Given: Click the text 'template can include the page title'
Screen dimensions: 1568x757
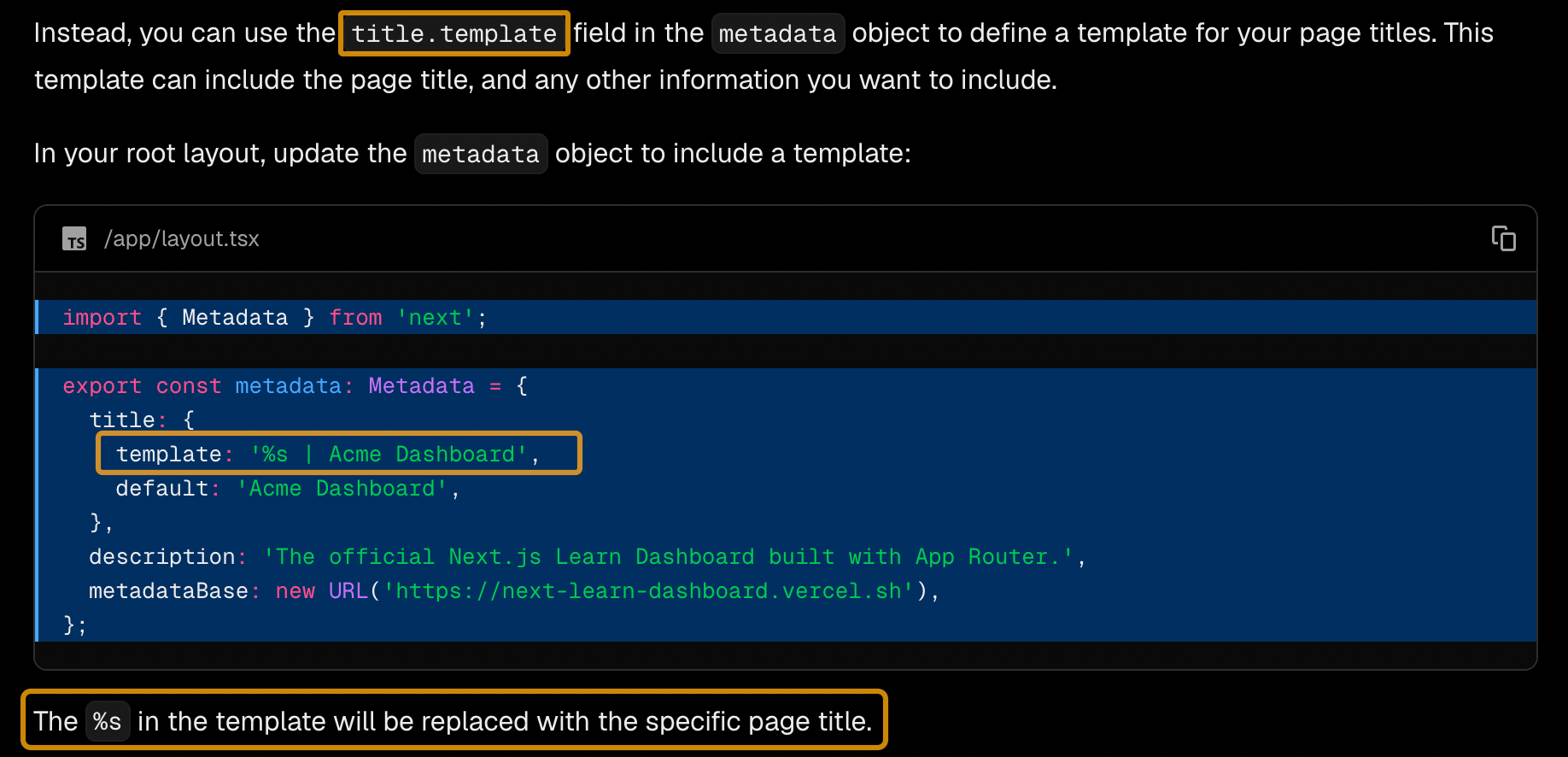Looking at the screenshot, I should point(253,80).
